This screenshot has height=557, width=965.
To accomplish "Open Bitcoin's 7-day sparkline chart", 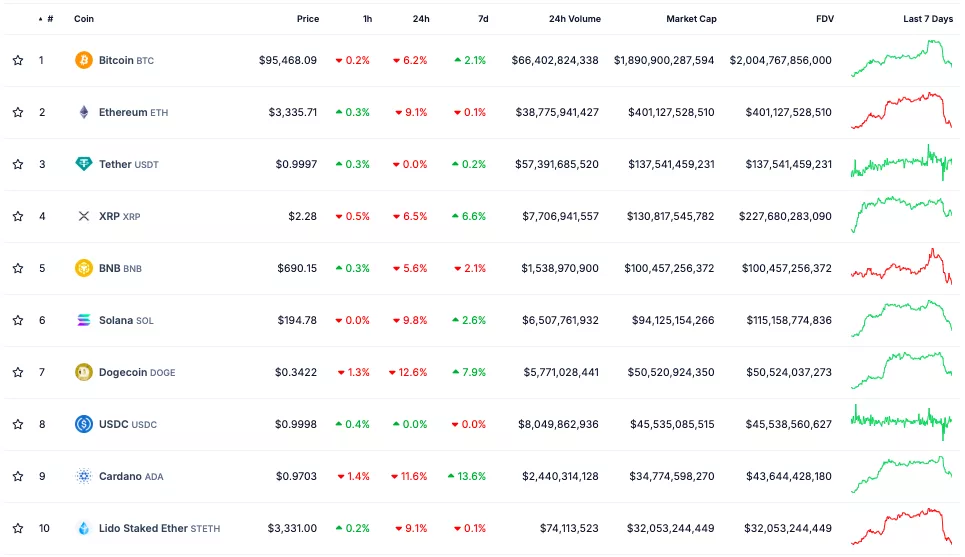I will coord(901,58).
